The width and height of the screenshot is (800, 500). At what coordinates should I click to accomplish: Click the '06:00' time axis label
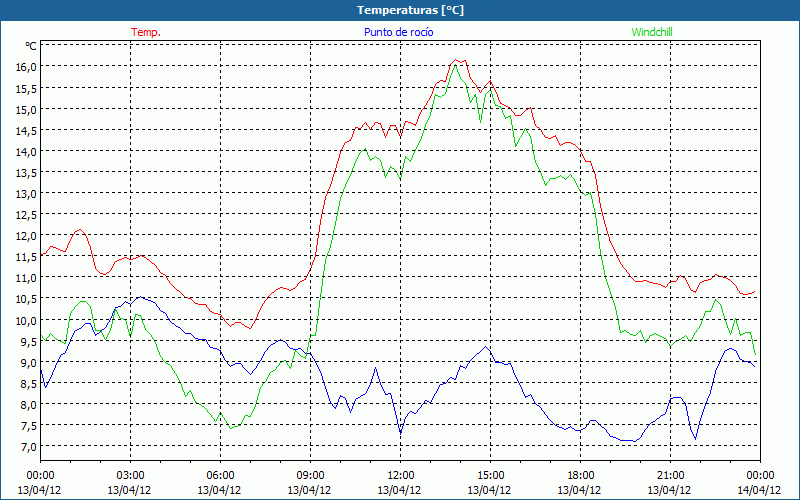220,476
